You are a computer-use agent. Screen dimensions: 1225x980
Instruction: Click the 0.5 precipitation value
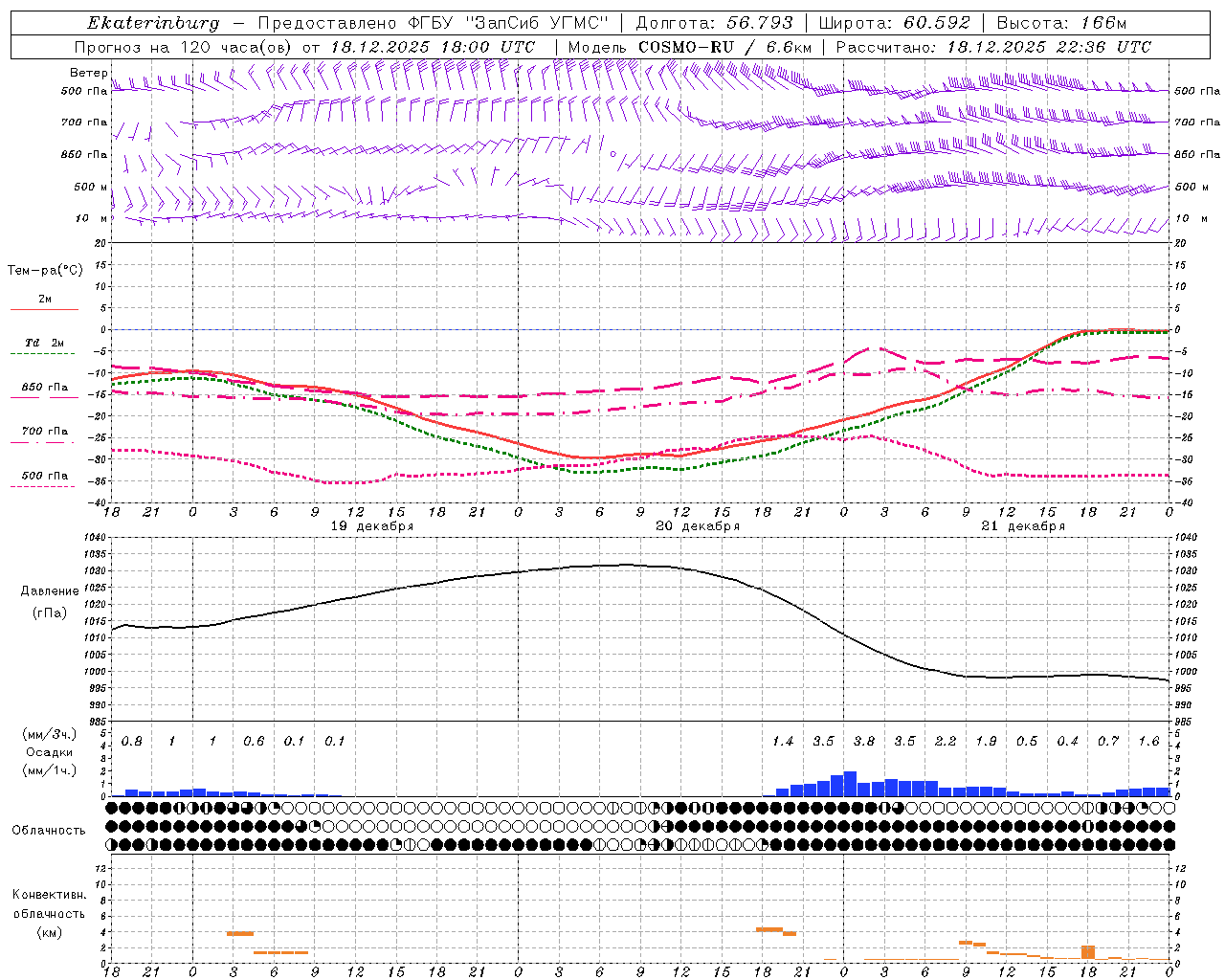[1027, 741]
